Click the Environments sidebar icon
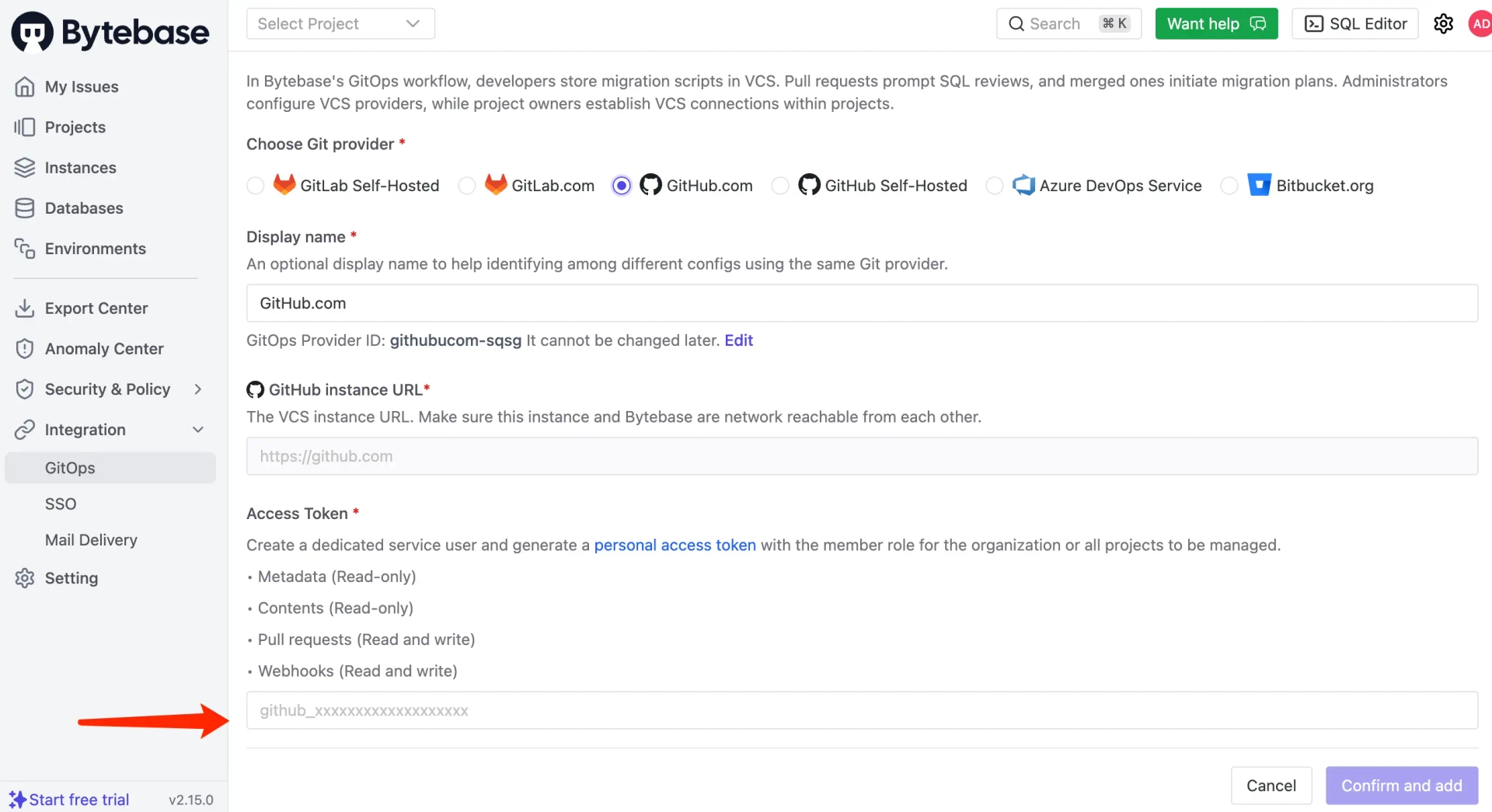Screen dimensions: 1492x812 click(x=25, y=249)
